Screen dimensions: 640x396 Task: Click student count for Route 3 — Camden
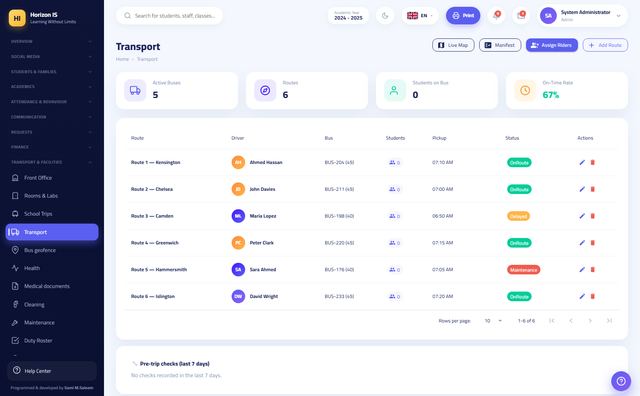click(394, 216)
